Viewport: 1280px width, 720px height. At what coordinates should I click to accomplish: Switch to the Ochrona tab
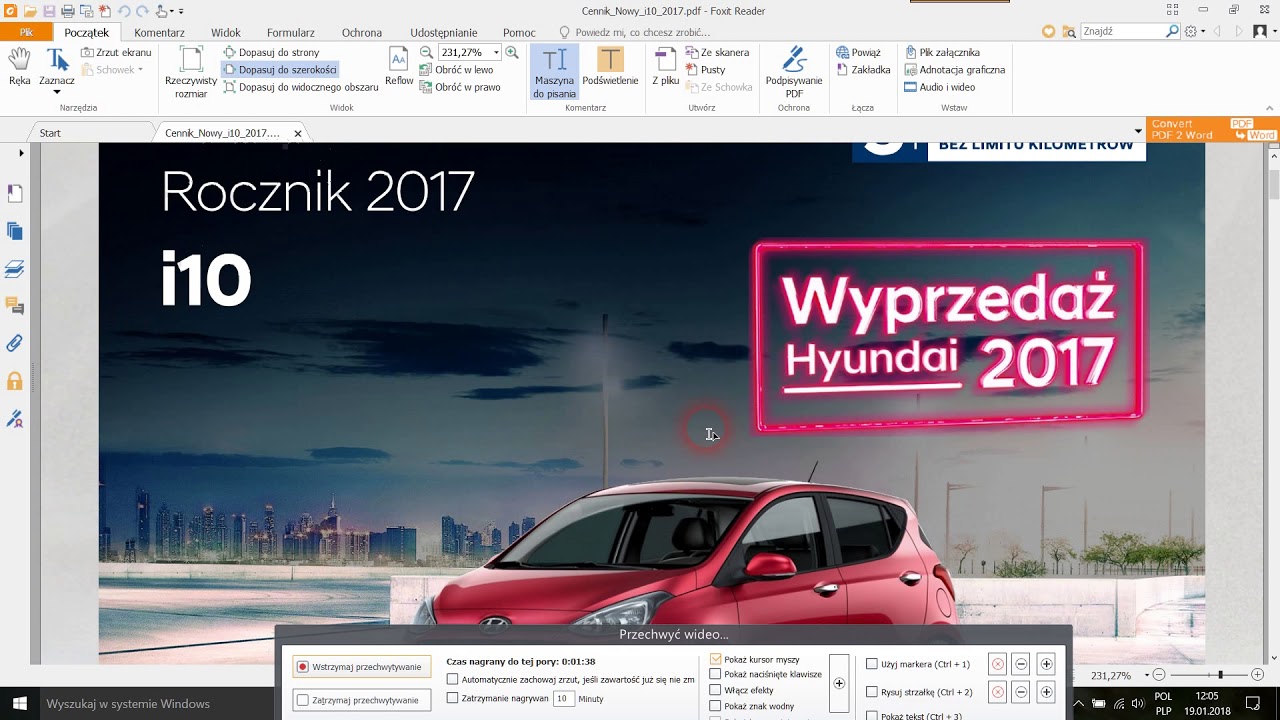(362, 33)
